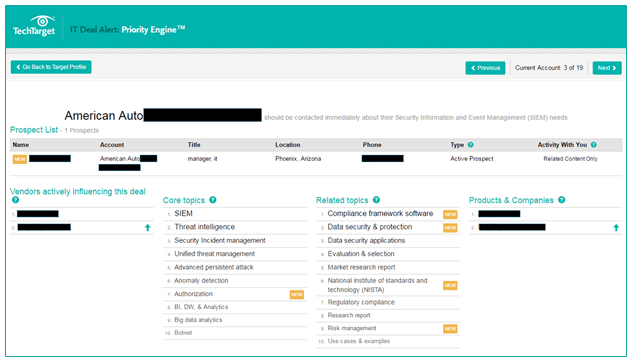Select Security Incident management topic
Image resolution: width=631 pixels, height=360 pixels.
point(220,241)
